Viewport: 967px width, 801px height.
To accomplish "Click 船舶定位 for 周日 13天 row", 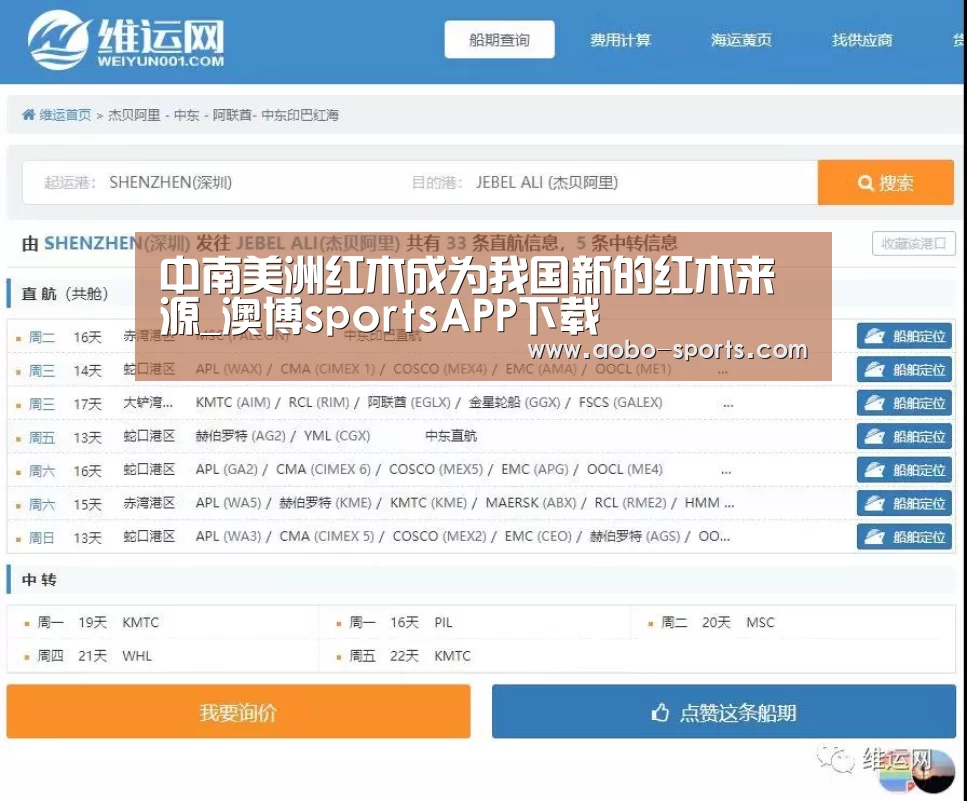I will (x=904, y=536).
